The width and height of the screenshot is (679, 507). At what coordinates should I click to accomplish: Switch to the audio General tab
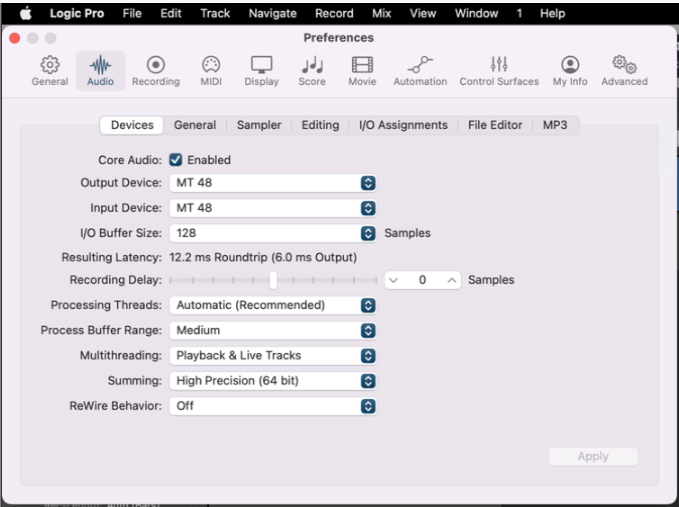coord(195,125)
